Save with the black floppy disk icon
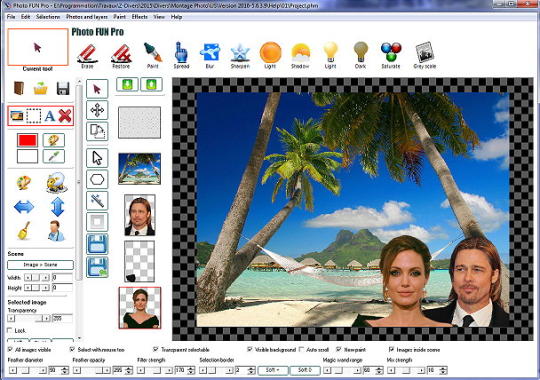The image size is (540, 380). click(63, 88)
